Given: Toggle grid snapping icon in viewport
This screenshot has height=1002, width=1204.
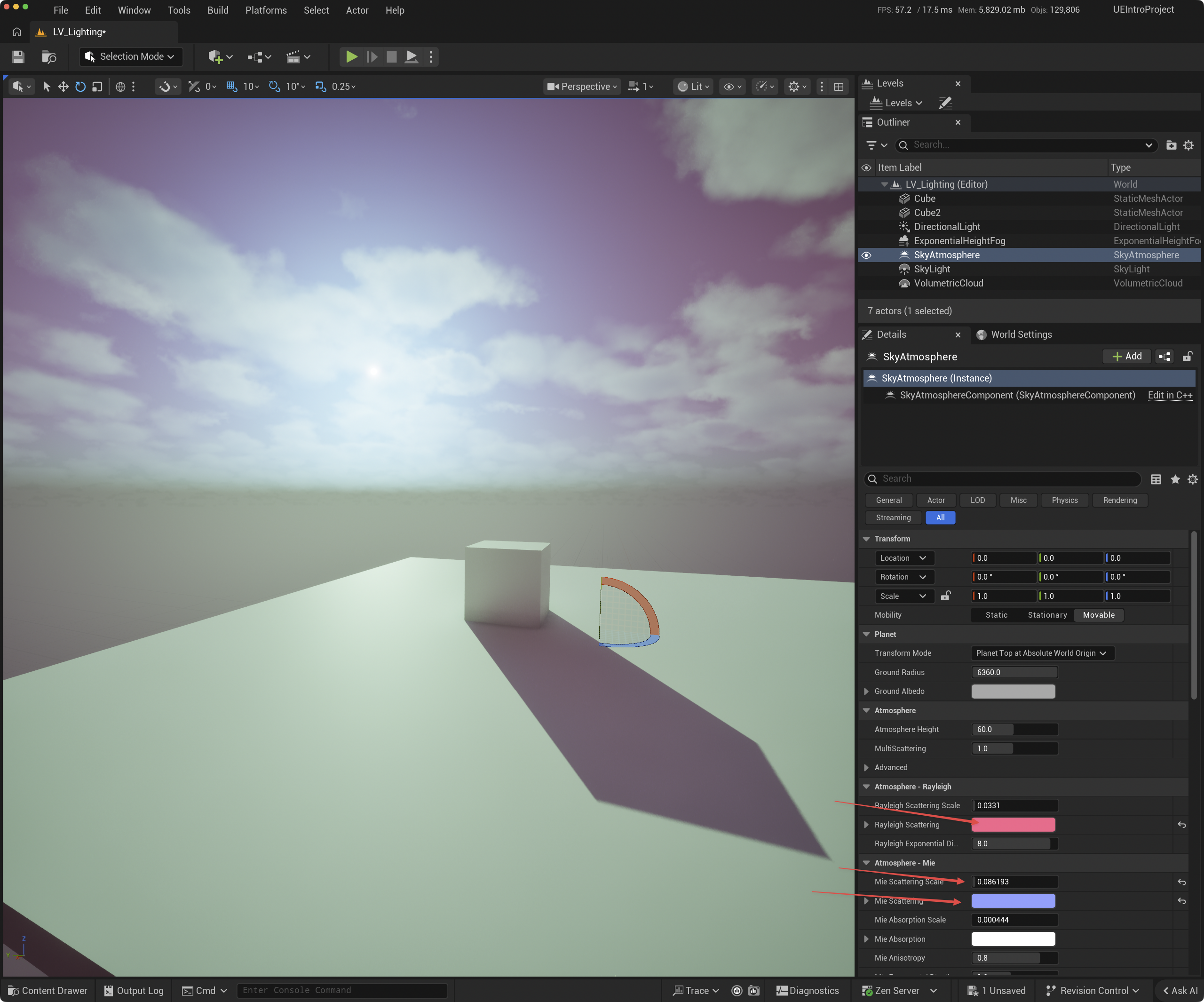Looking at the screenshot, I should click(231, 87).
